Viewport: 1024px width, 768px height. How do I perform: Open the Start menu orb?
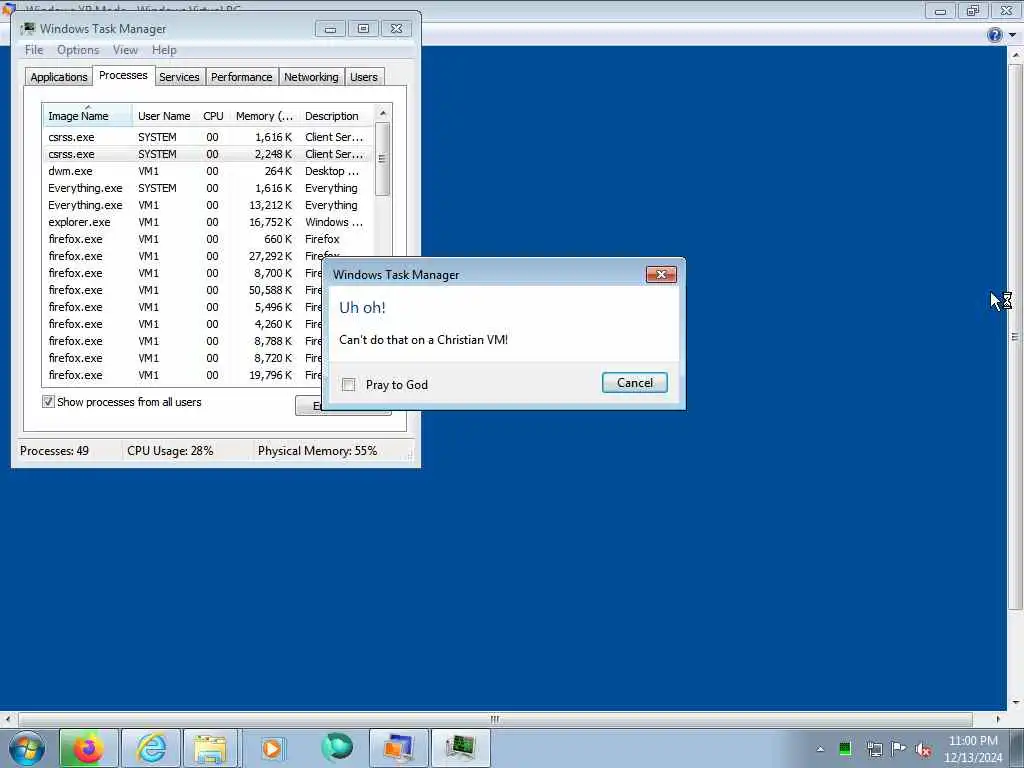pyautogui.click(x=27, y=748)
